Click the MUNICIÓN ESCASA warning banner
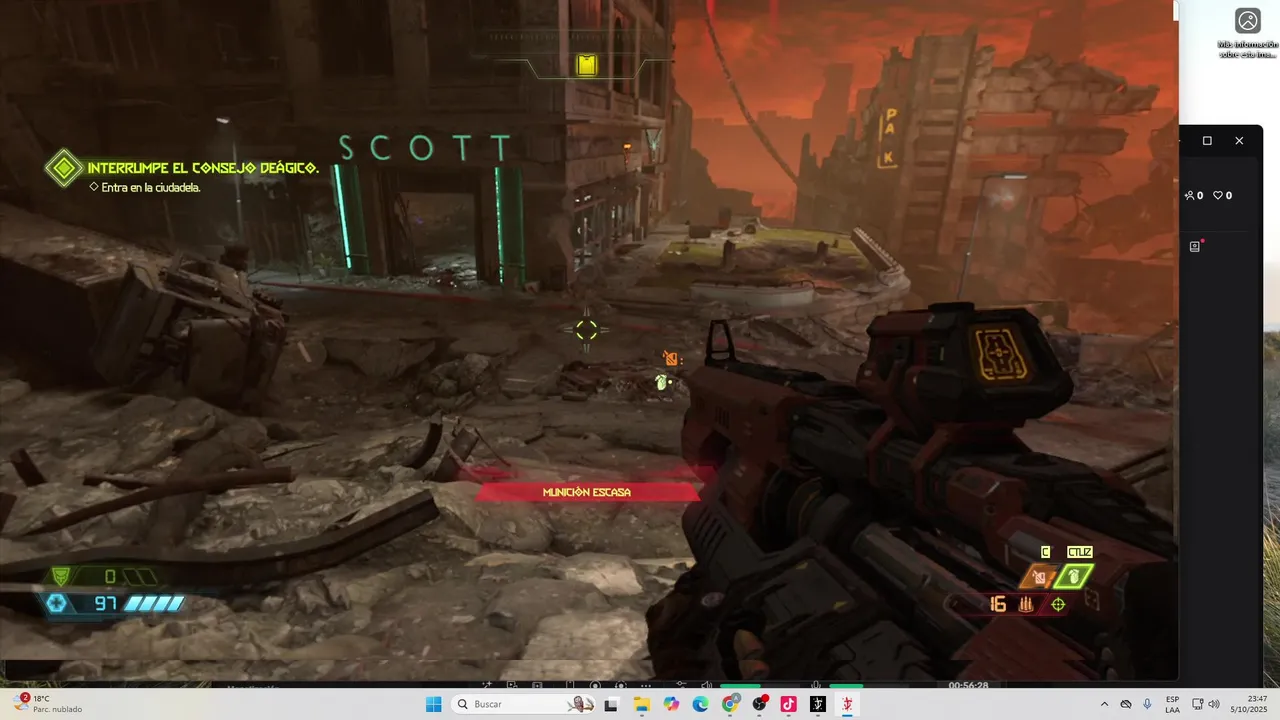 point(587,492)
